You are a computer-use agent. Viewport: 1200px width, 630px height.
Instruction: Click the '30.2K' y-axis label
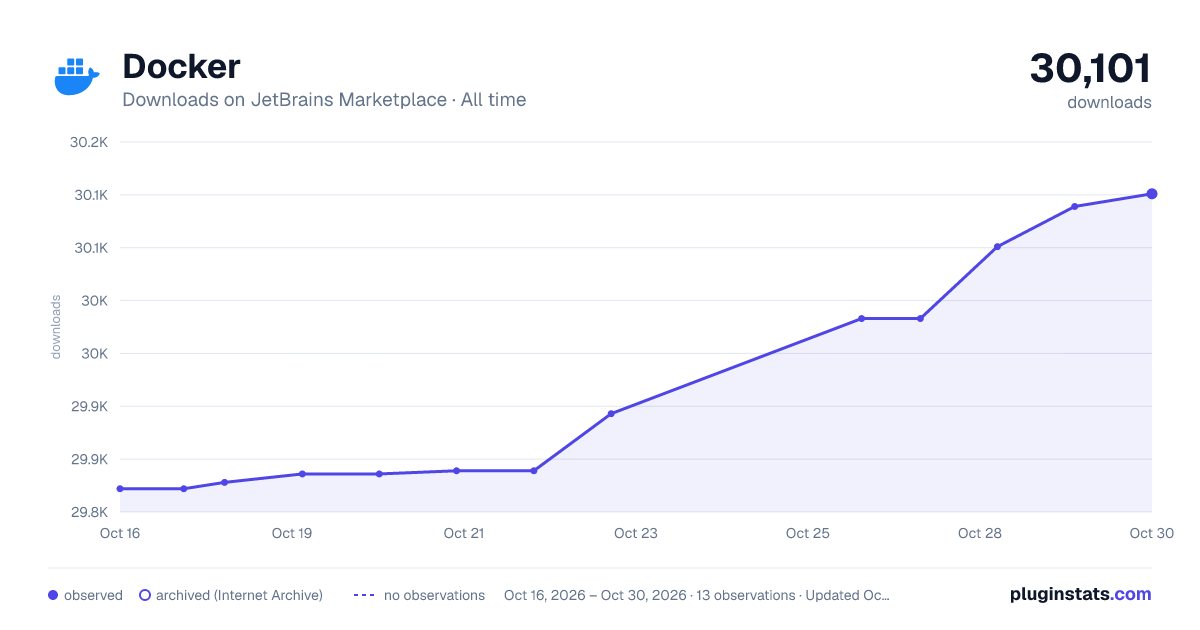pyautogui.click(x=89, y=142)
